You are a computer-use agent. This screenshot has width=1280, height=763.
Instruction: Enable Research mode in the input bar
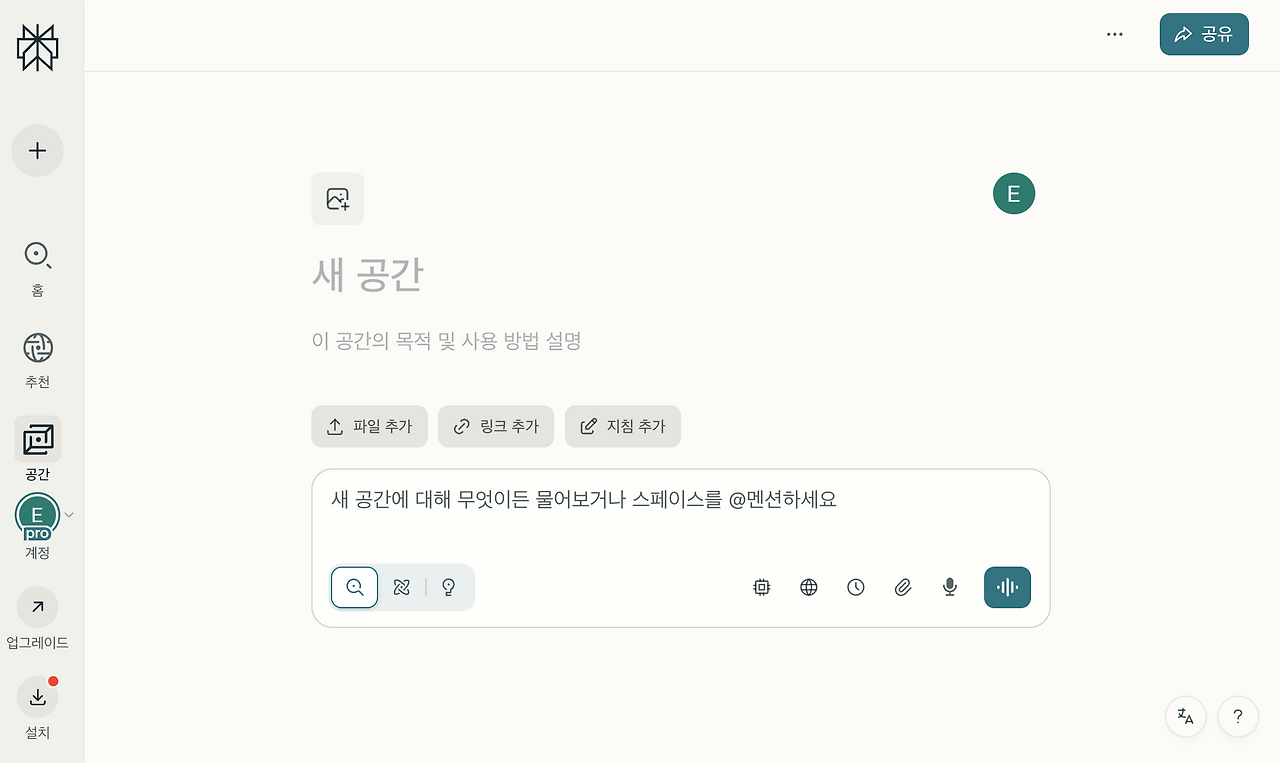tap(401, 587)
